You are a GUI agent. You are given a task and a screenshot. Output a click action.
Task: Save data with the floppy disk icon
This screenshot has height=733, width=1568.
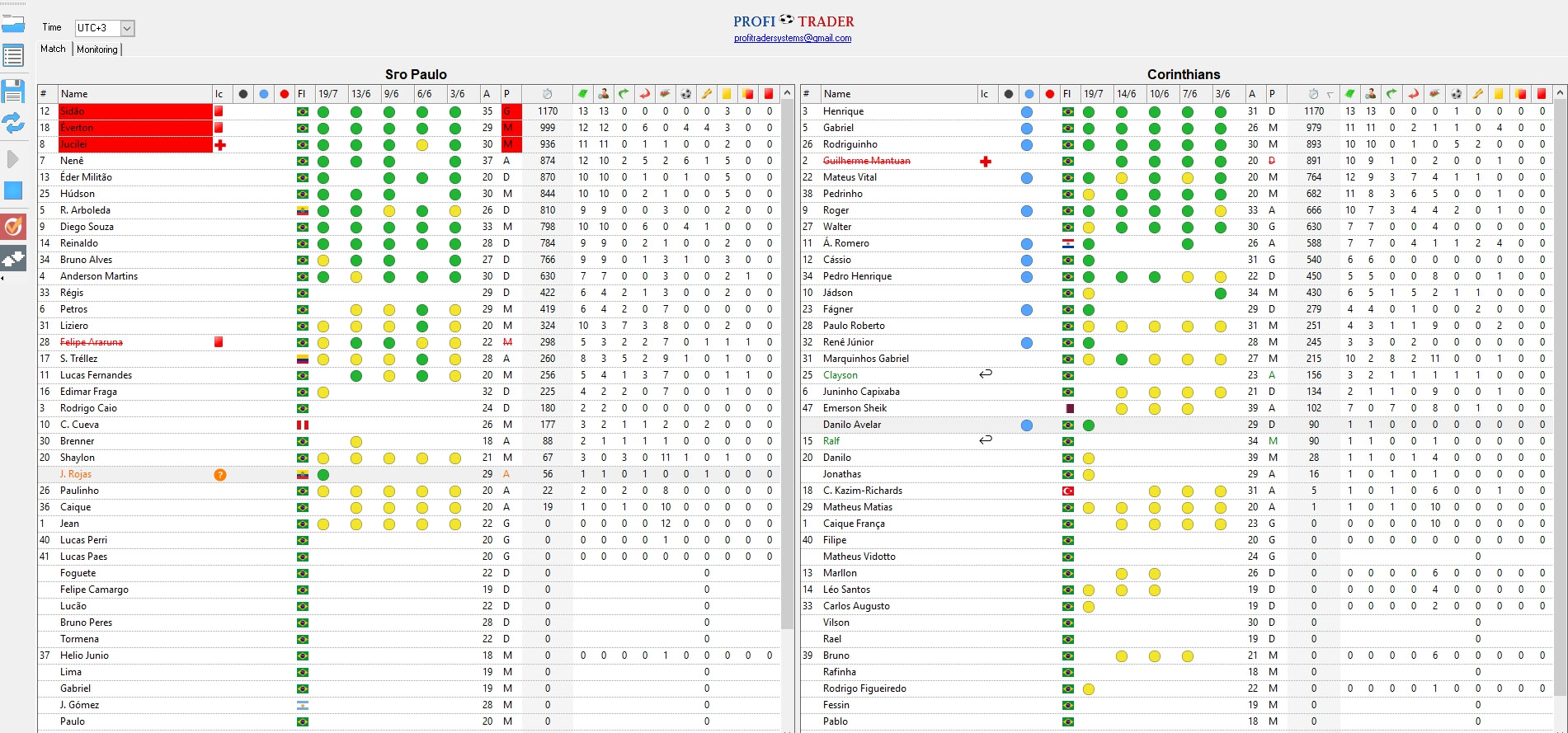click(13, 91)
